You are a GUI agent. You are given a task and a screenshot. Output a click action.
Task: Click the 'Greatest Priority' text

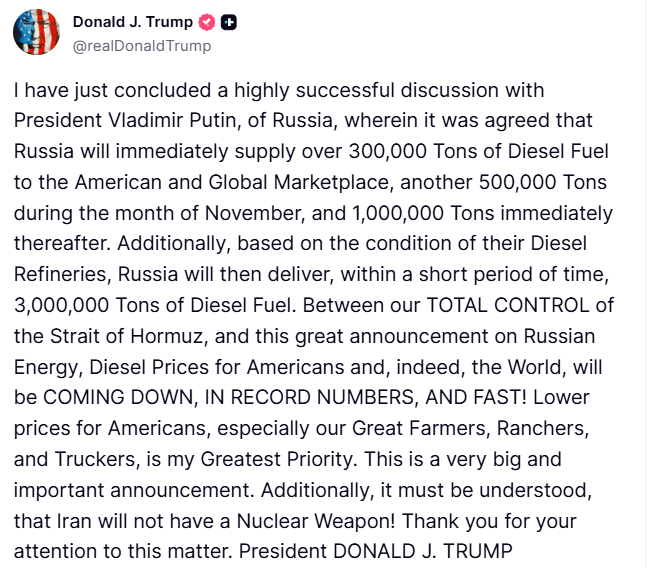tap(279, 459)
